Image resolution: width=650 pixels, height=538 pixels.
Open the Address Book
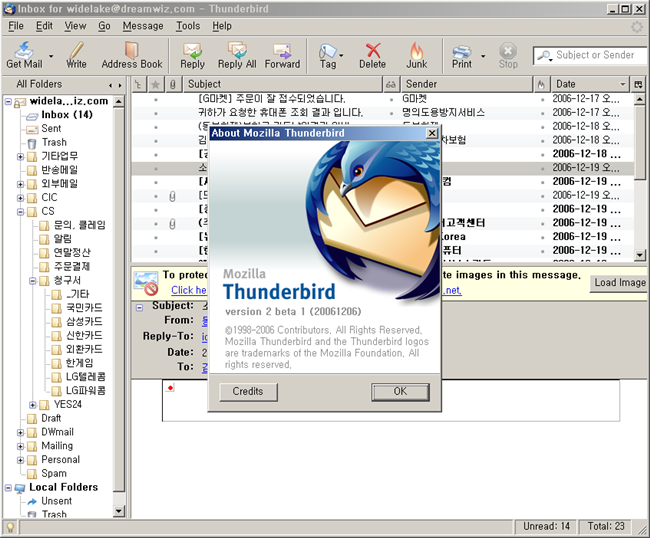132,54
